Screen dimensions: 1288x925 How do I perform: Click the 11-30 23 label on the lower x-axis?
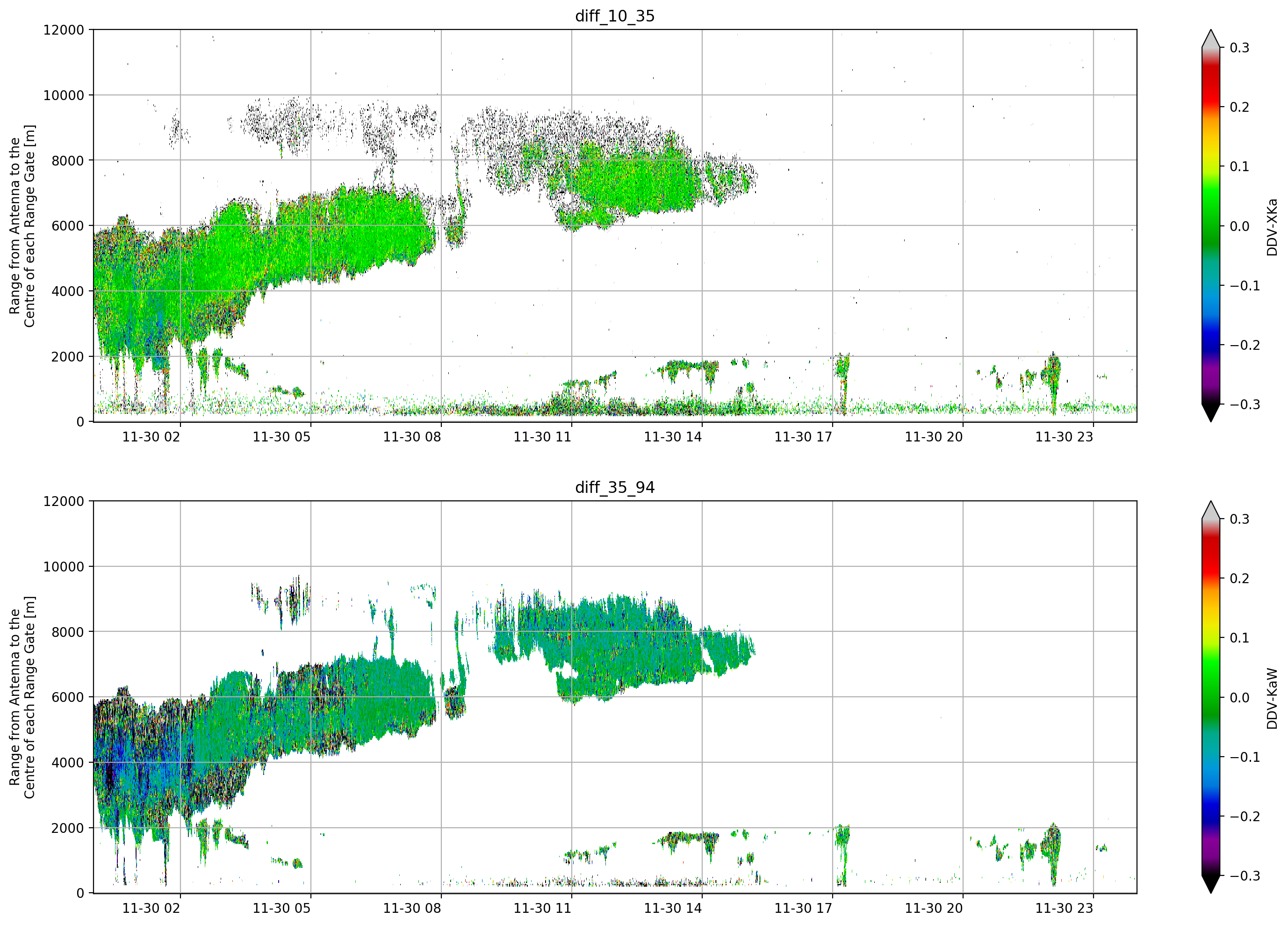coord(1064,909)
